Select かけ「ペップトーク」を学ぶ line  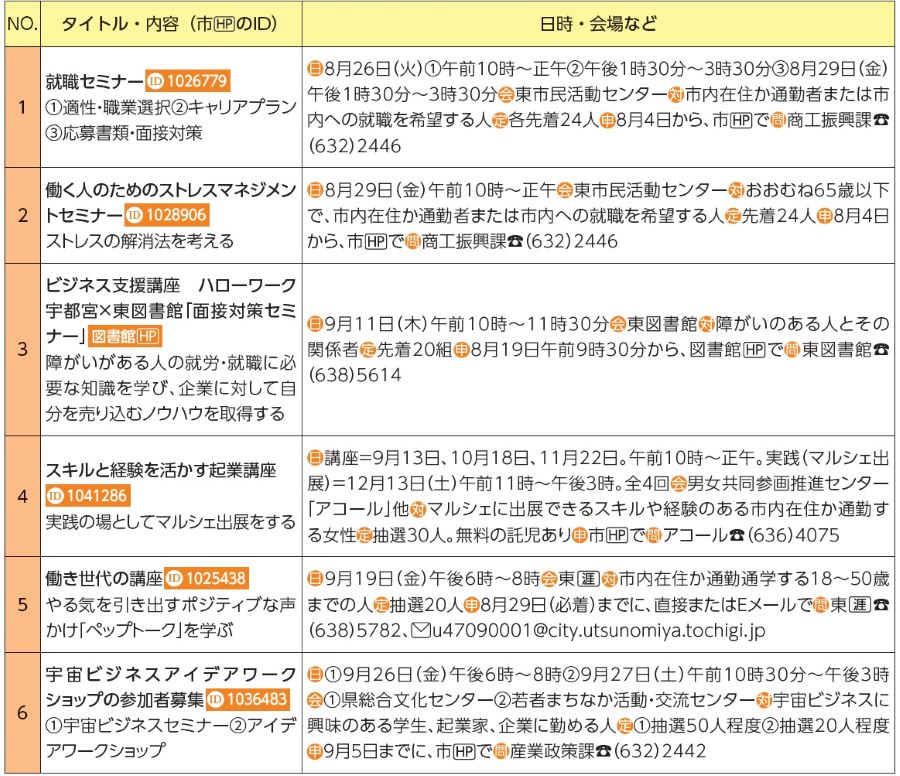(139, 630)
